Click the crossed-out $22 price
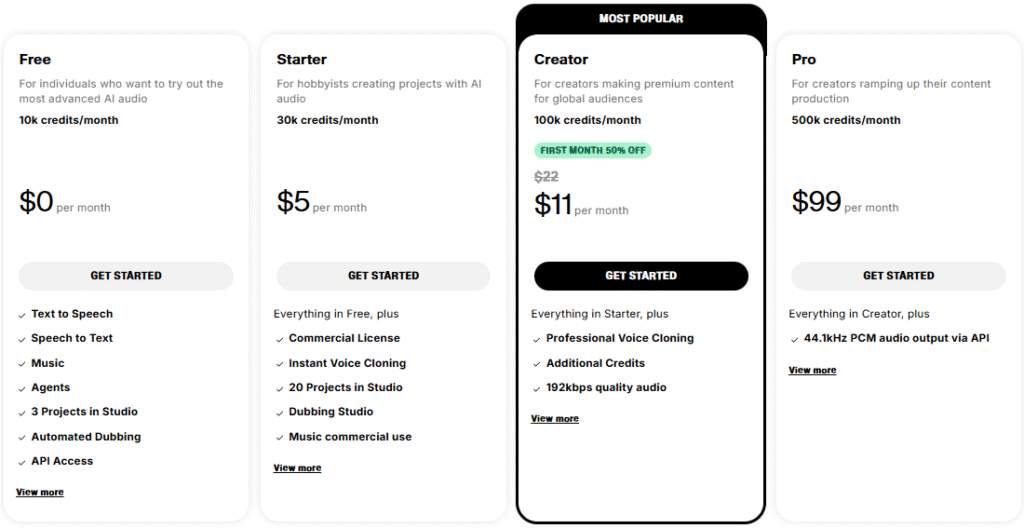The image size is (1024, 528). click(x=546, y=177)
